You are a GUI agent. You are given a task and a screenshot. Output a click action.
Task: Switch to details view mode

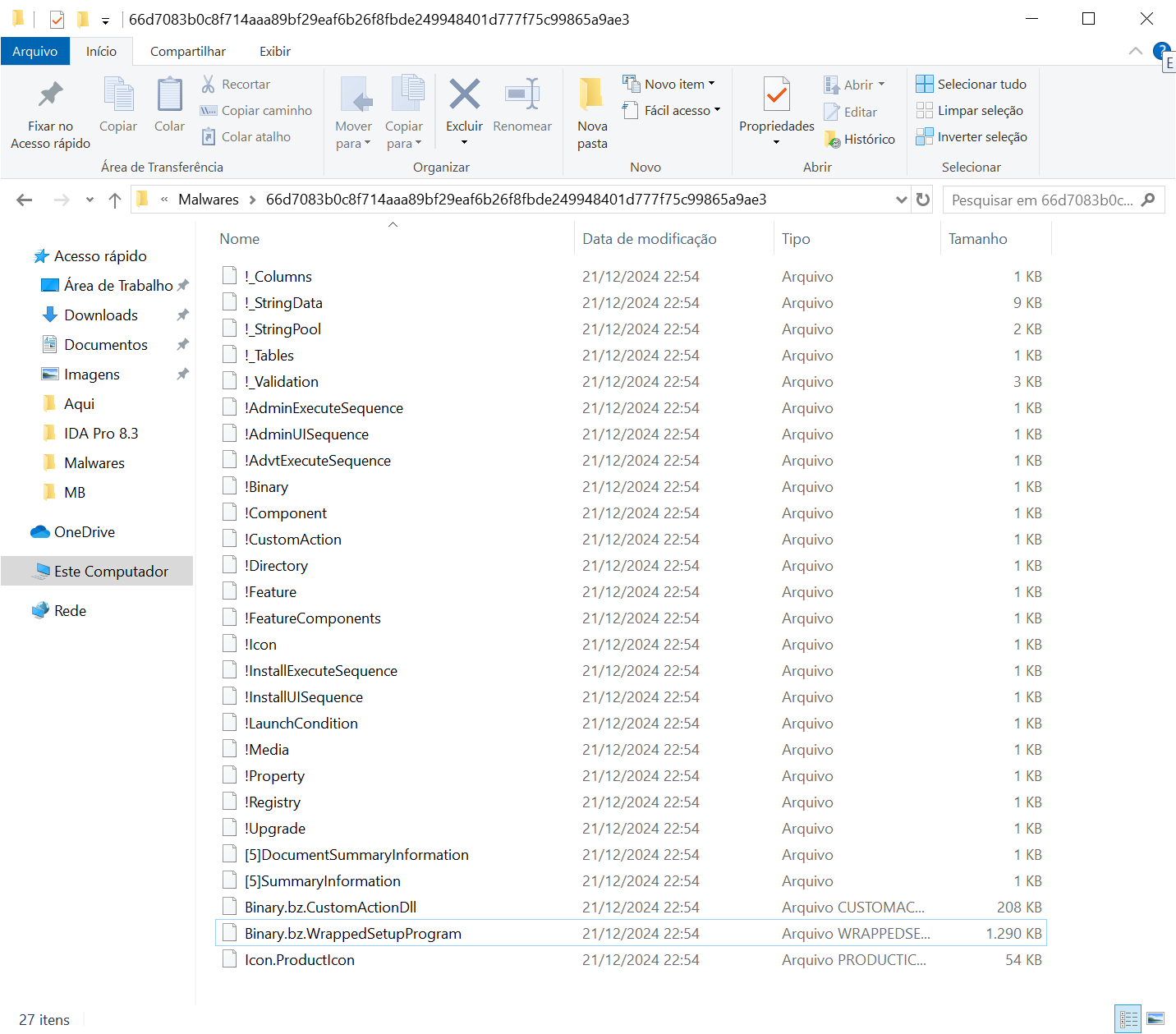1128,1019
